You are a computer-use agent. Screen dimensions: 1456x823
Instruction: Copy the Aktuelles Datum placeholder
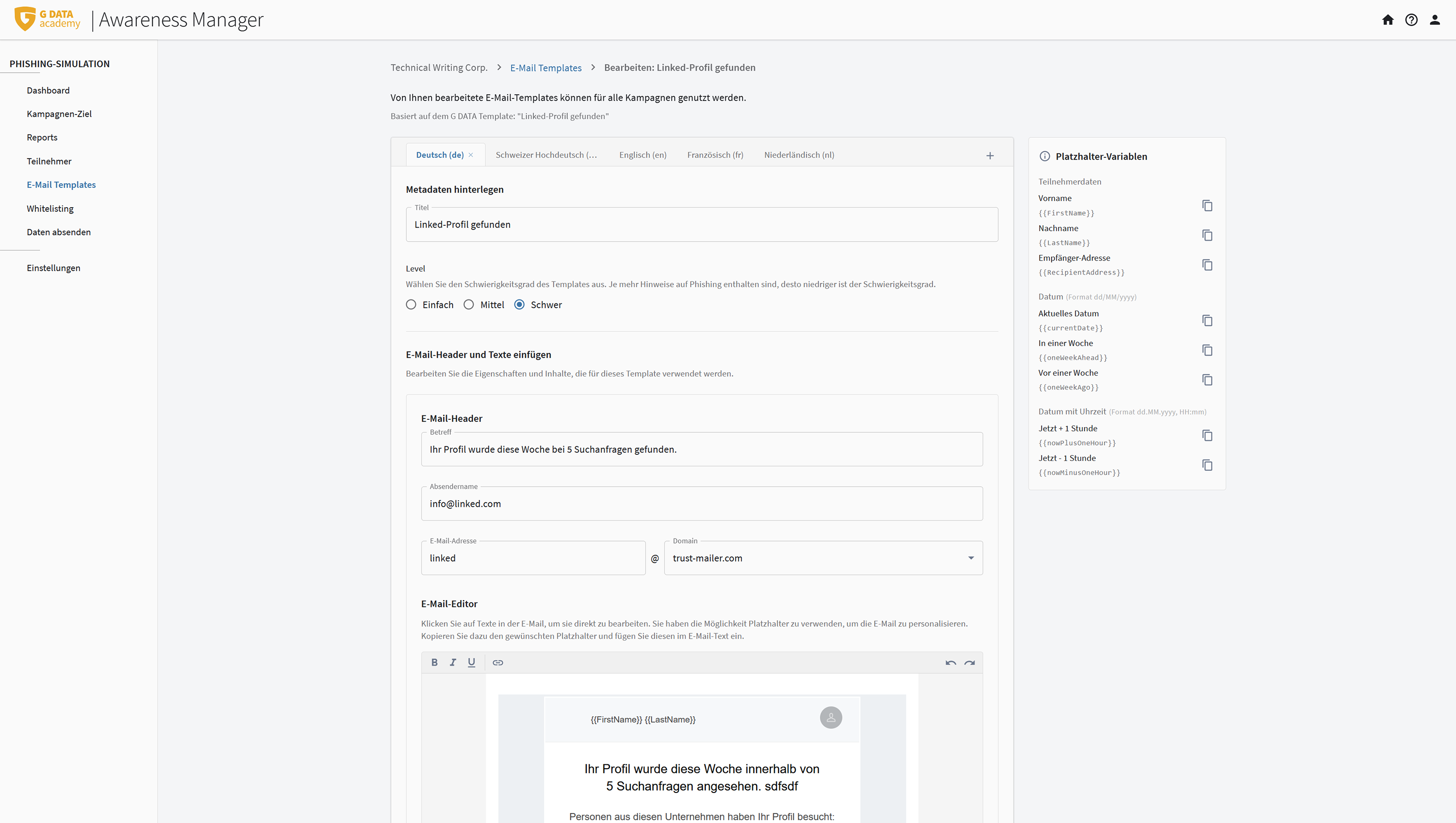(x=1208, y=320)
